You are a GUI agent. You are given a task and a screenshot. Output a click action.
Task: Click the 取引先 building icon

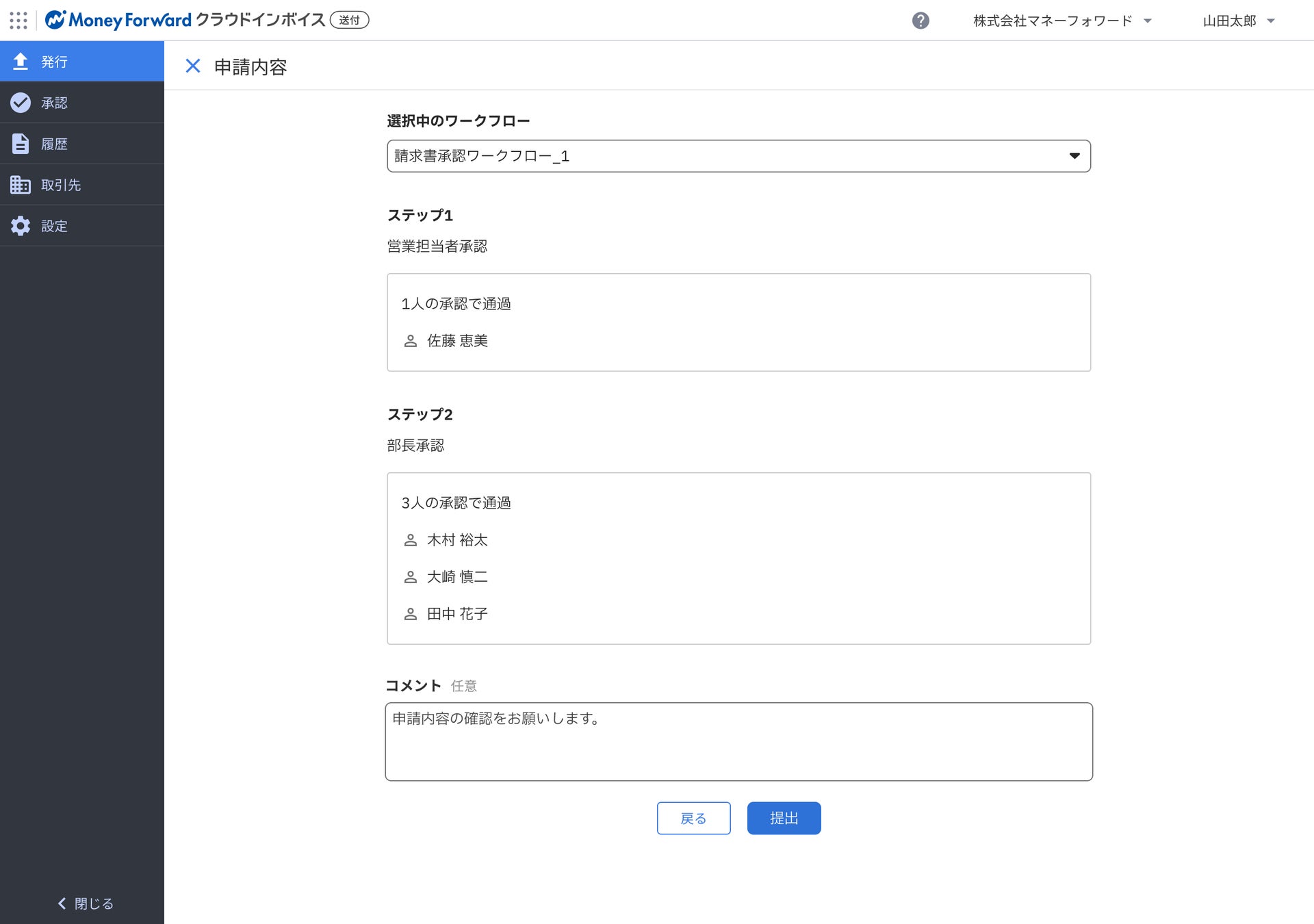coord(21,185)
